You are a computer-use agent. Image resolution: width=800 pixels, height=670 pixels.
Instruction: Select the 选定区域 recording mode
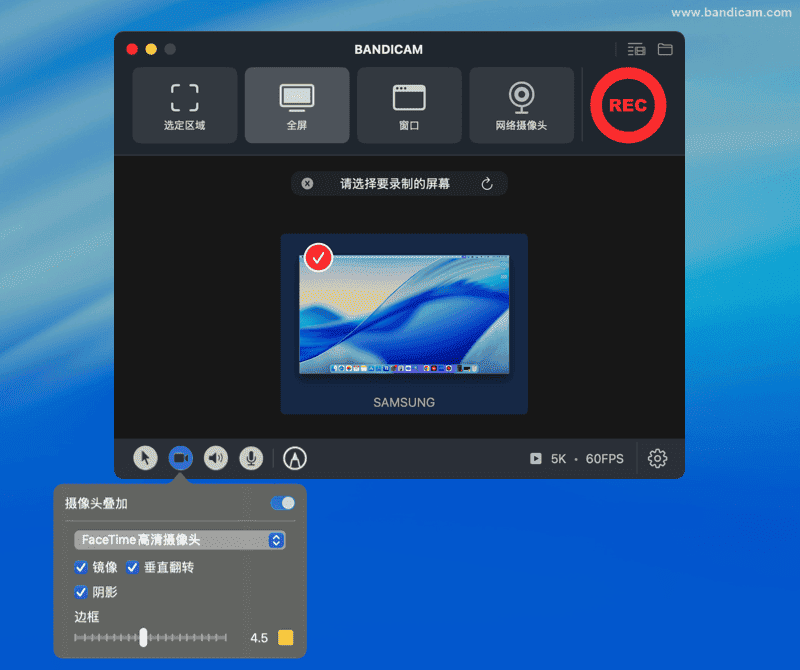(185, 105)
